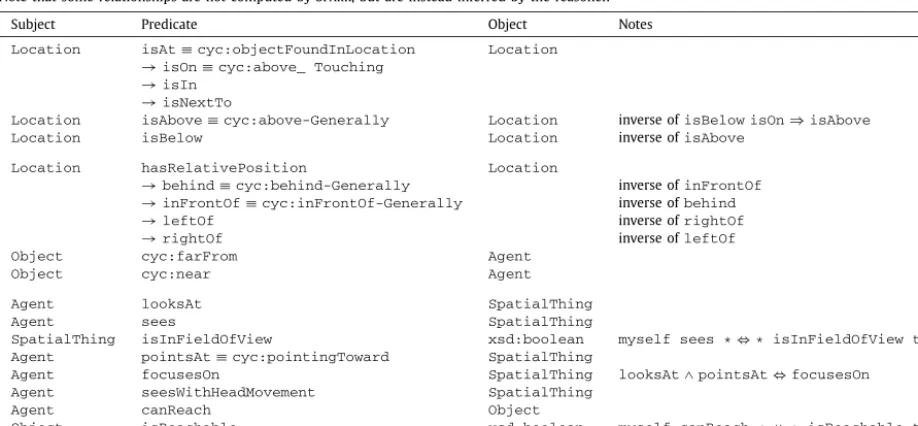Viewport: 918px width, 426px height.
Task: Select the isNextTo sub-predicate
Action: pyautogui.click(x=186, y=103)
